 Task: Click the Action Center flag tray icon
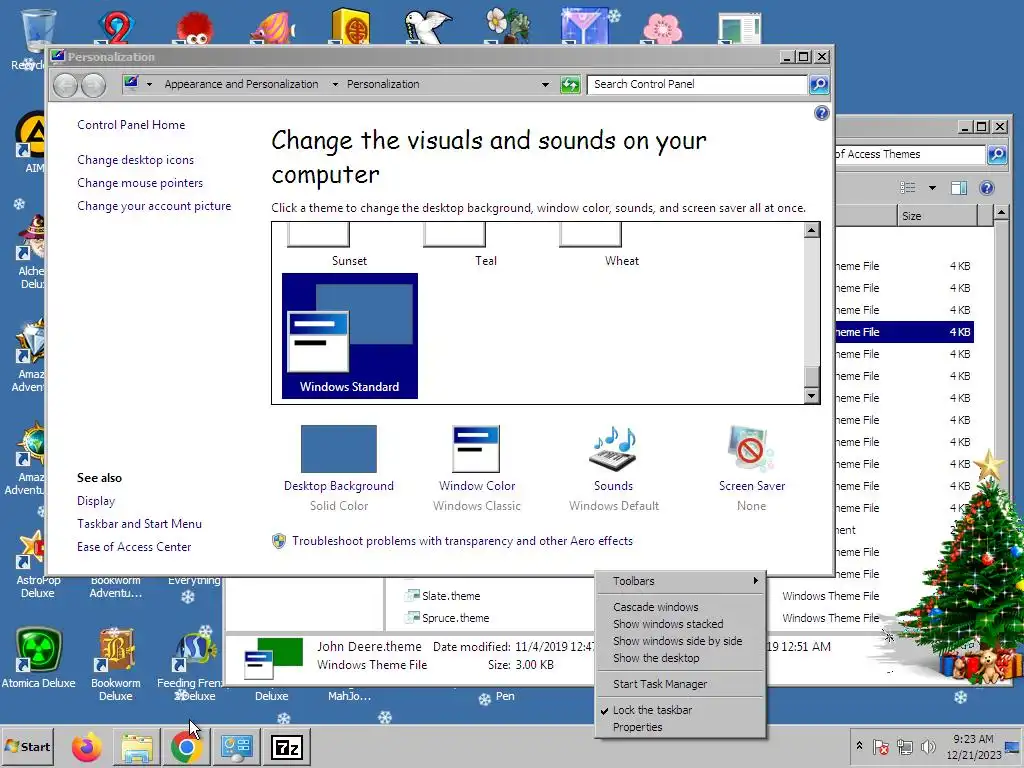pos(881,746)
